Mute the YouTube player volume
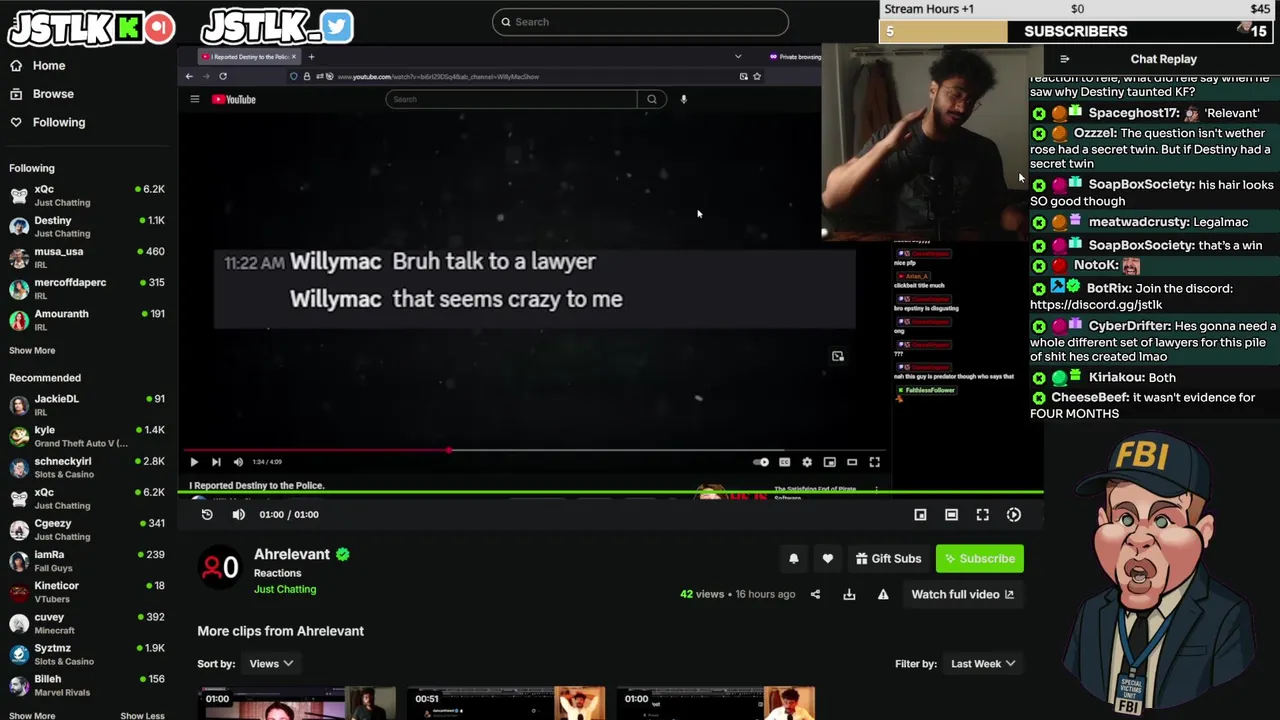Screen dimensions: 1280x720 pos(238,462)
